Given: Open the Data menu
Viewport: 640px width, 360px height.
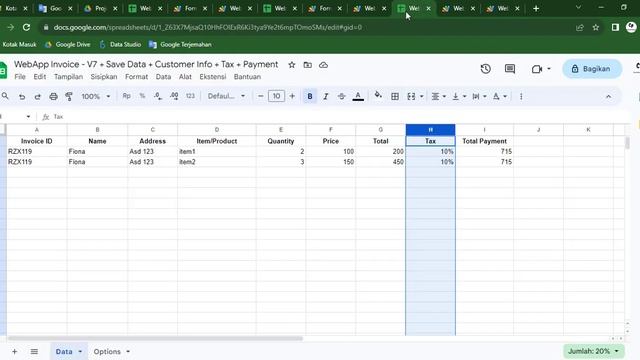Looking at the screenshot, I should (x=163, y=77).
